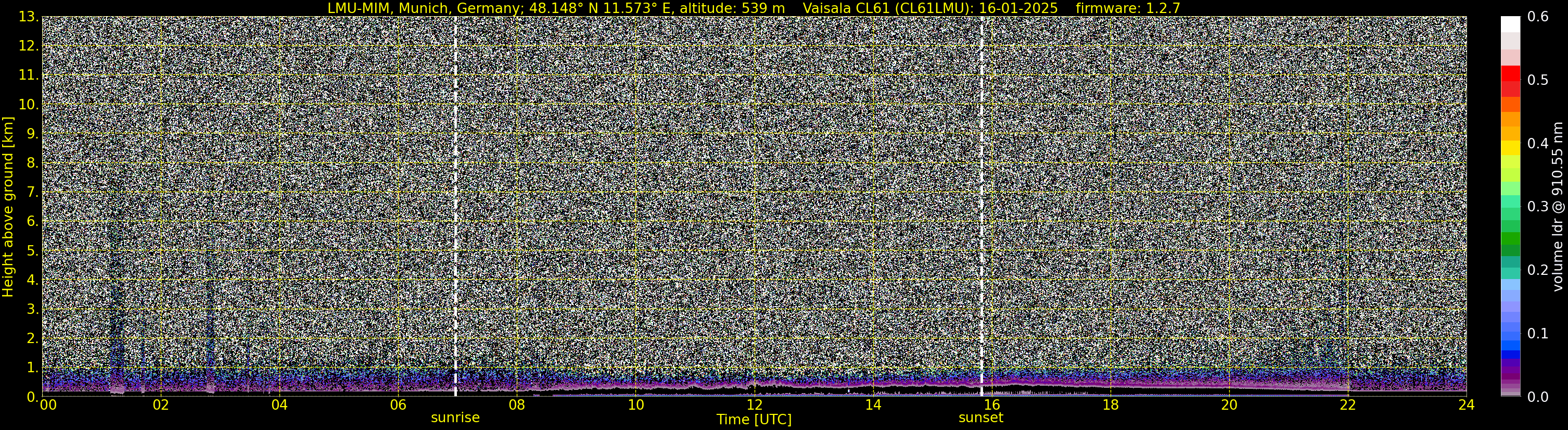Image resolution: width=1568 pixels, height=430 pixels.
Task: Click the 'firmware: 1.2.7' text
Action: click(x=1128, y=8)
